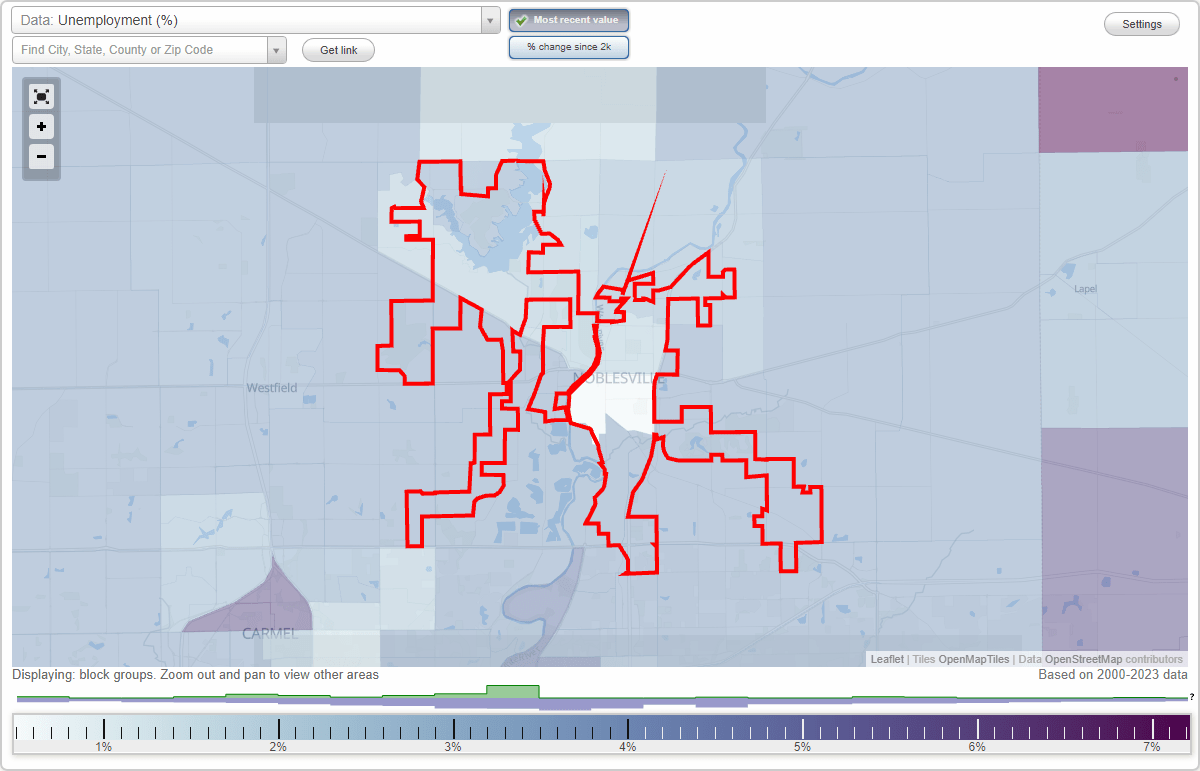Click the 4% tick on the legend slider
1200x771 pixels.
[628, 732]
